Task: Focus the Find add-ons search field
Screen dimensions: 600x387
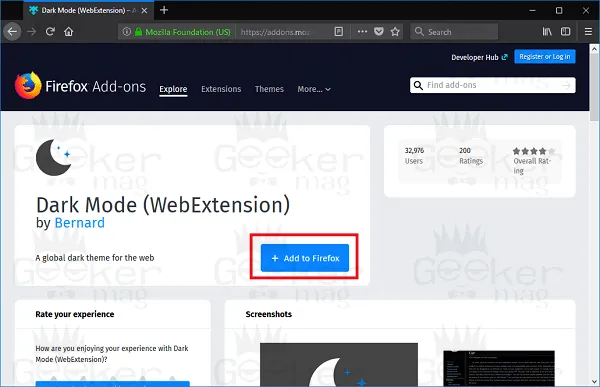Action: tap(492, 85)
